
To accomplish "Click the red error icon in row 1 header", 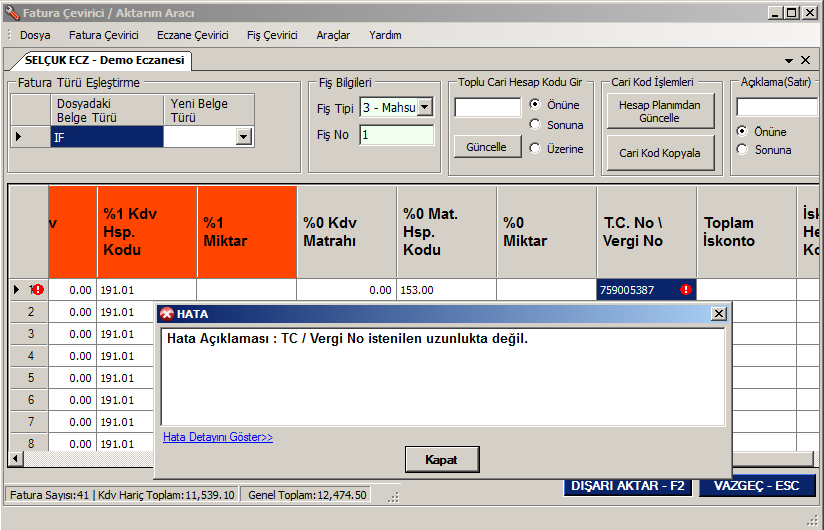I will tap(38, 290).
